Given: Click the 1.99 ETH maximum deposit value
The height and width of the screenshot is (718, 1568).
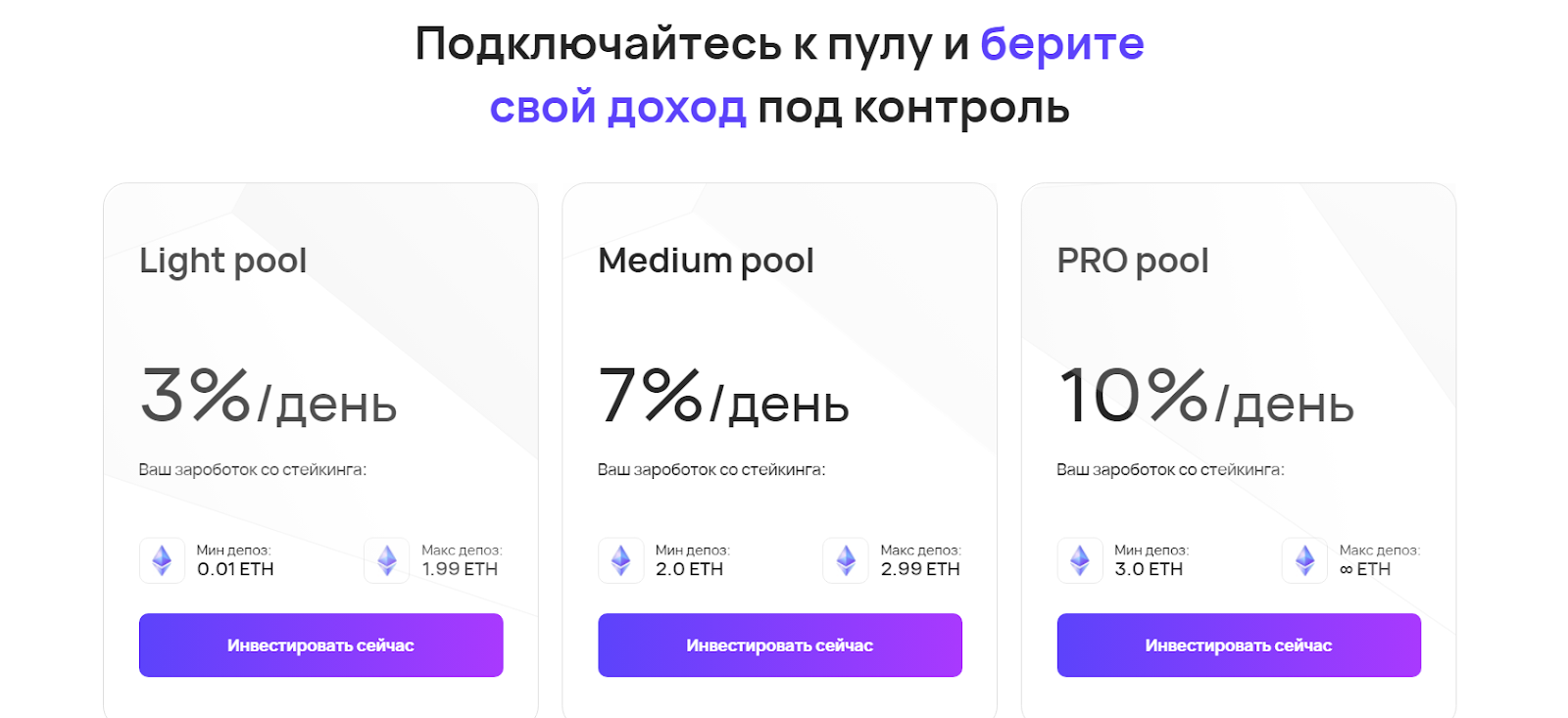Looking at the screenshot, I should tap(460, 569).
